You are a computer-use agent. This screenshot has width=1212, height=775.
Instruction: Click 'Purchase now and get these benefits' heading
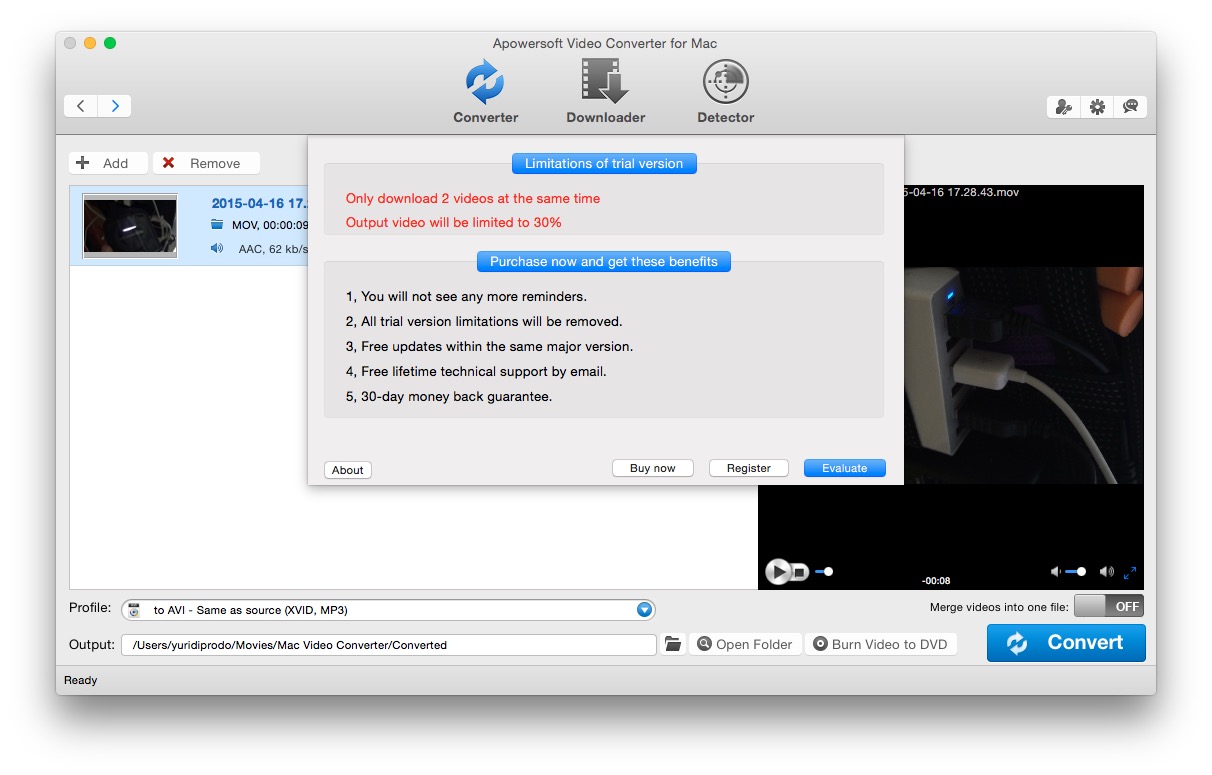coord(604,261)
